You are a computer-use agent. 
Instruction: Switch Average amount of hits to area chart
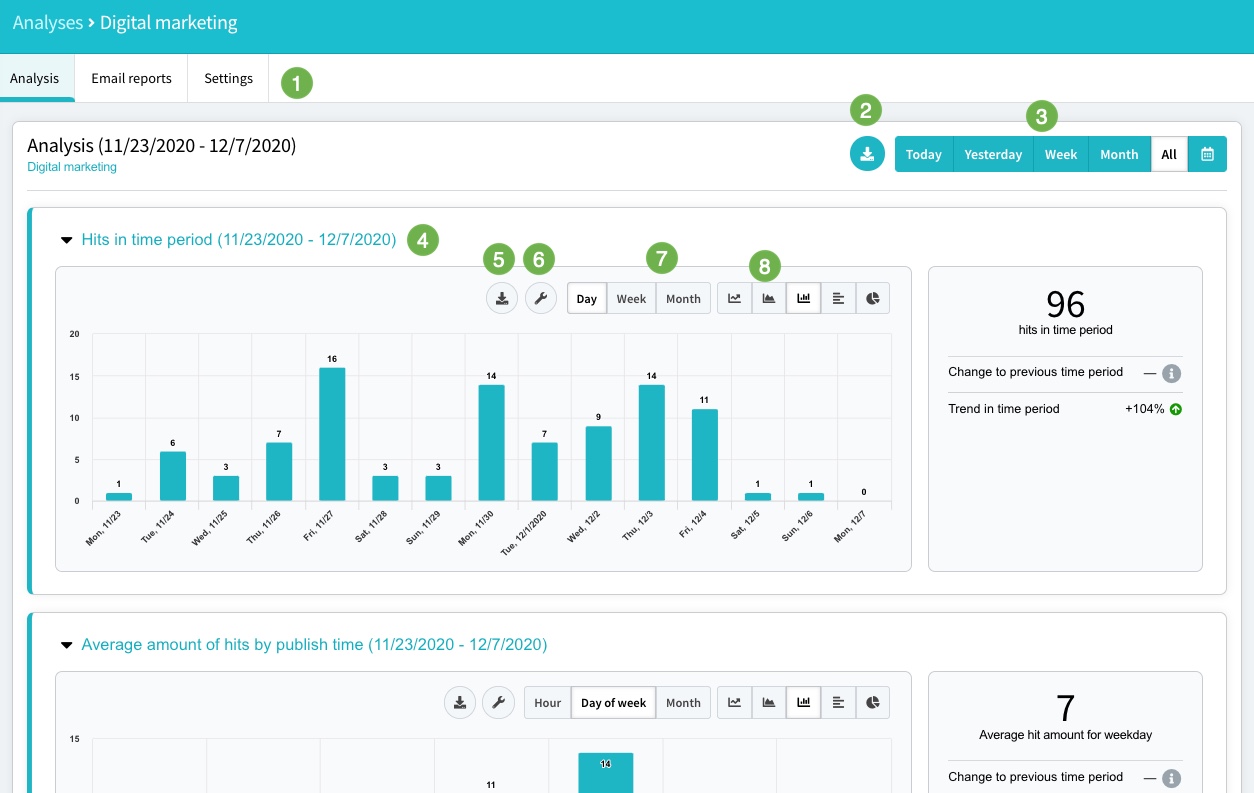coord(769,702)
